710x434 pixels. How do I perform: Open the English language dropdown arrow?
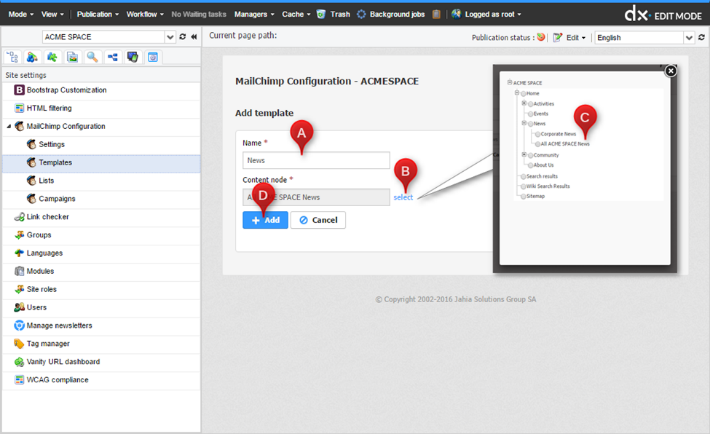tap(689, 38)
